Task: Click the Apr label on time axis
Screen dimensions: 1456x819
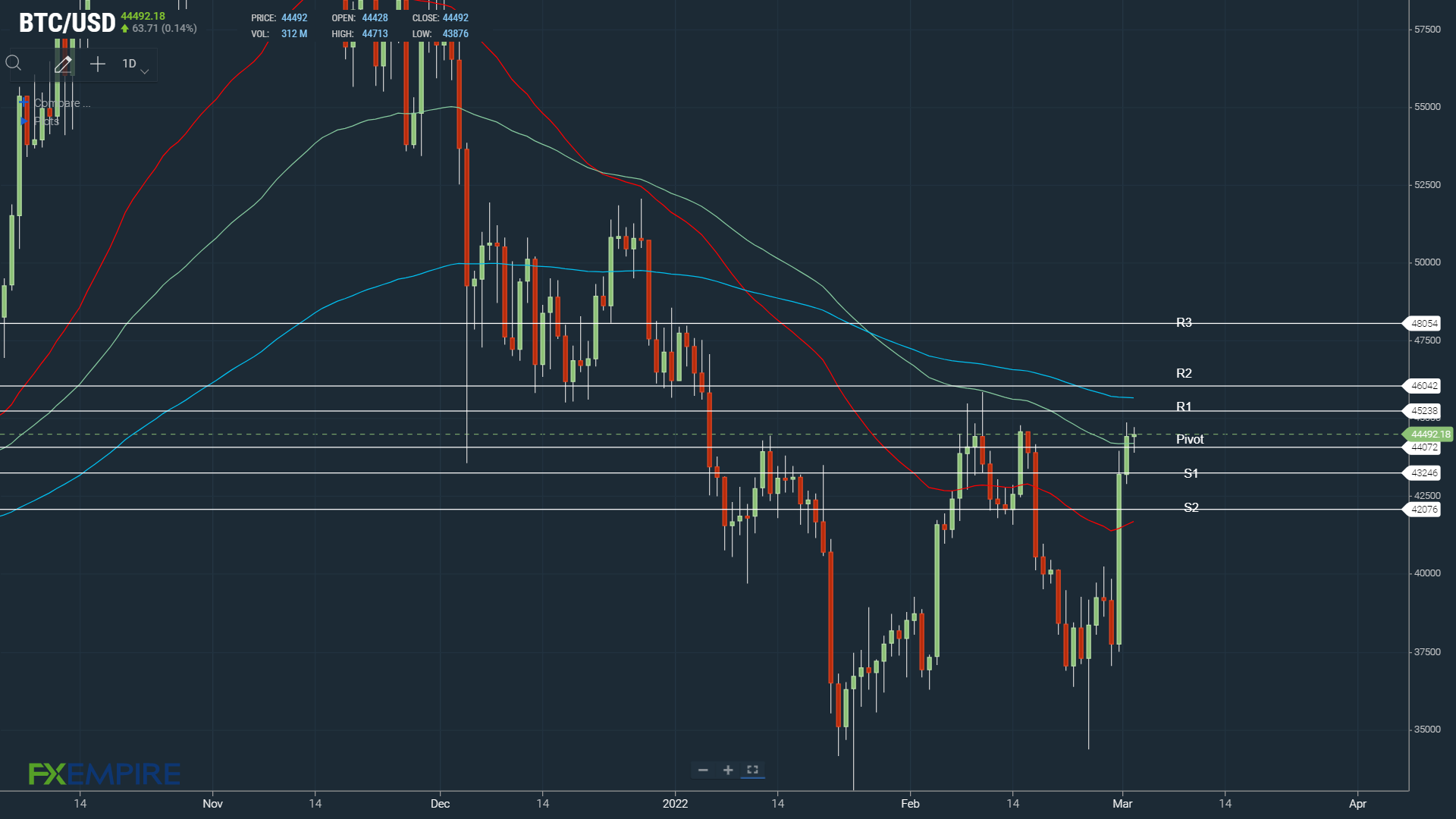Action: 1357,804
